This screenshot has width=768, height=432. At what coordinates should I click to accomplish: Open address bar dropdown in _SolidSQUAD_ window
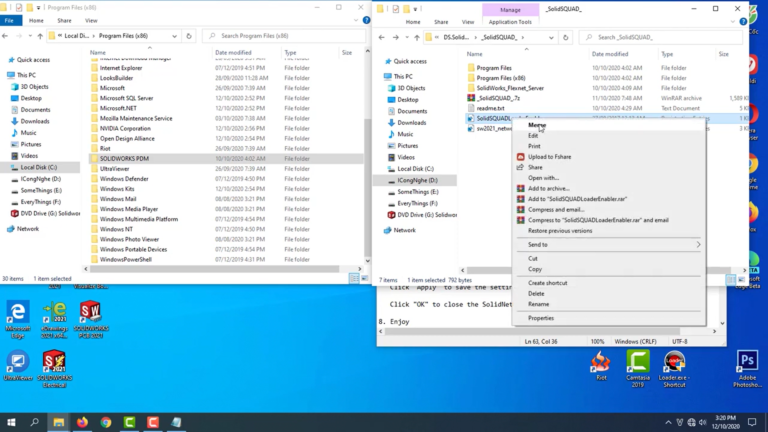[x=551, y=37]
